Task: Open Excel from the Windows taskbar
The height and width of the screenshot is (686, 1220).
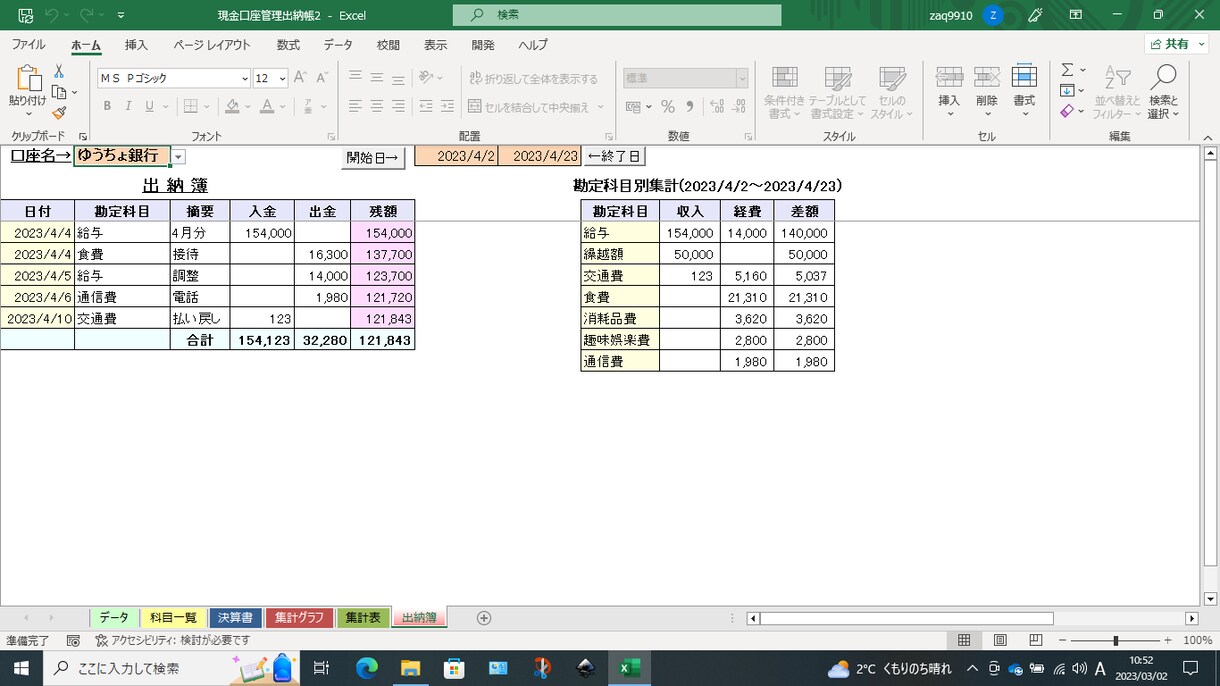Action: coord(630,668)
